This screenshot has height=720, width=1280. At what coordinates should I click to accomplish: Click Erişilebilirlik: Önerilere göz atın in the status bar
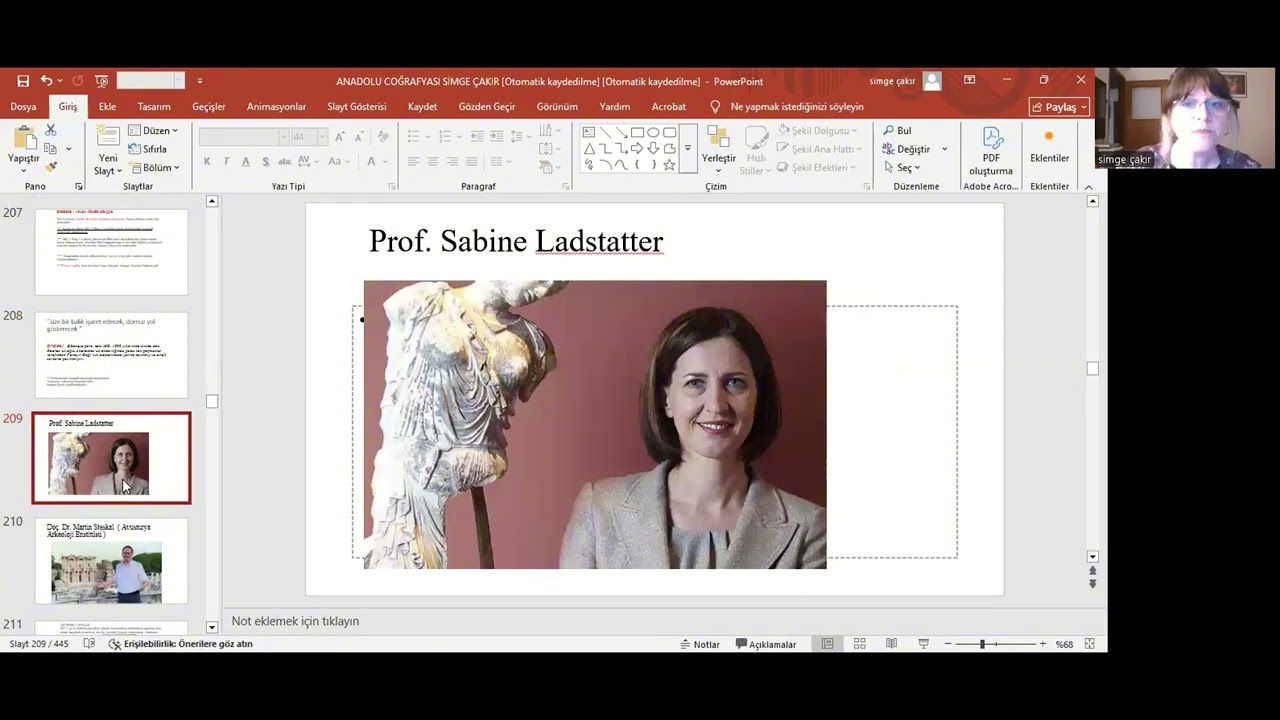point(180,644)
